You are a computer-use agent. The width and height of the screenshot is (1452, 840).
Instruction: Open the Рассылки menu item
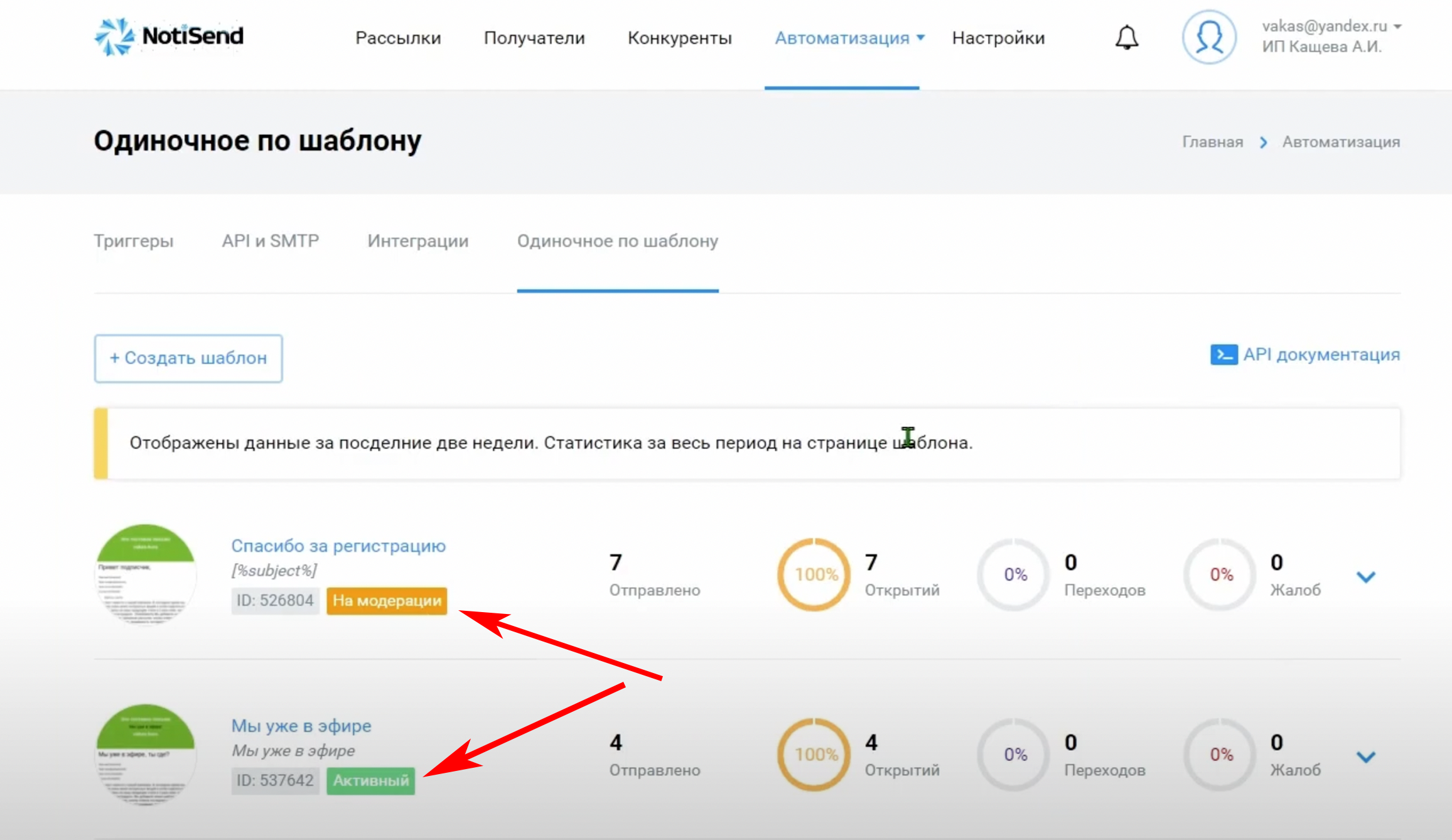pos(398,38)
